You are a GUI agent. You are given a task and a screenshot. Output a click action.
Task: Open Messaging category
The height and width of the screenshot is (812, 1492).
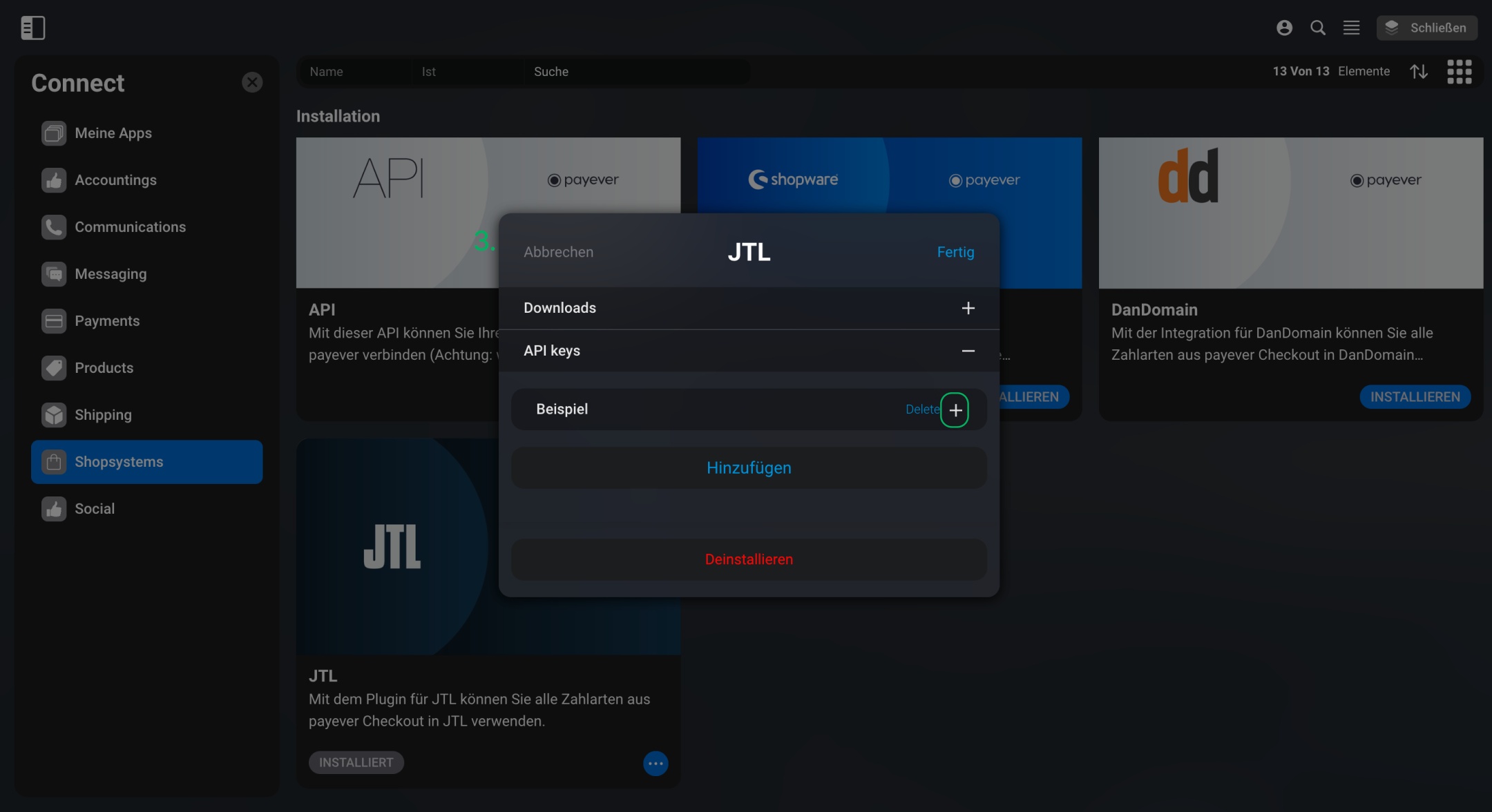147,274
